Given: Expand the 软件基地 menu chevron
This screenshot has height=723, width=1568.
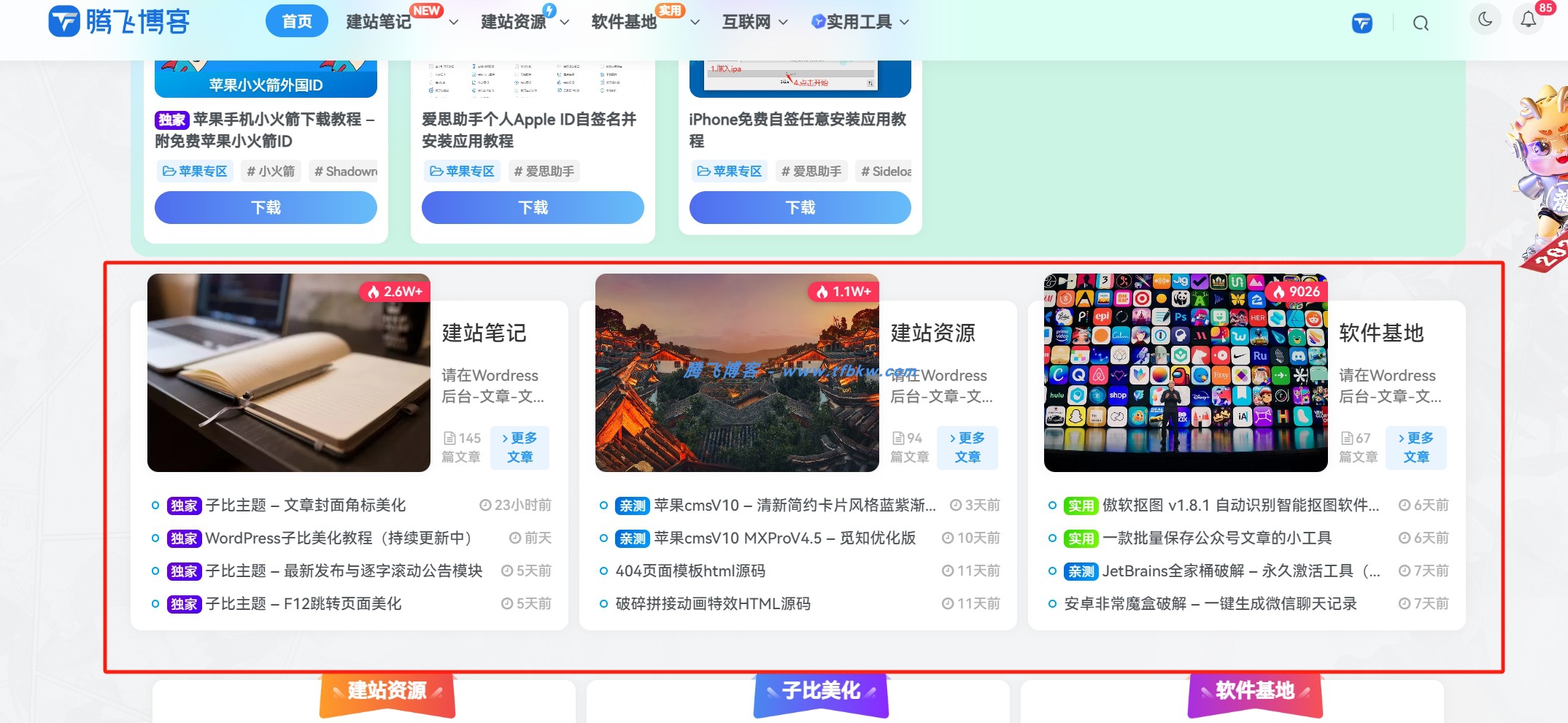Looking at the screenshot, I should pyautogui.click(x=695, y=22).
